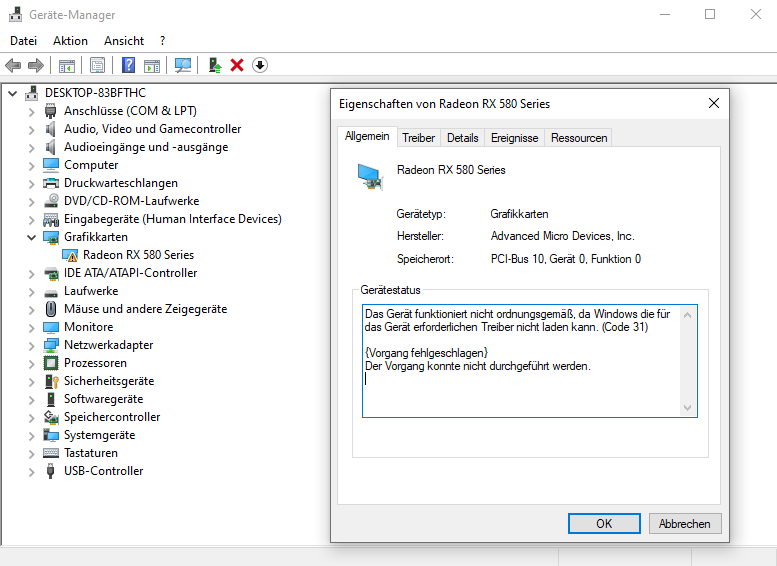Click the Netzwerkadapter icon
This screenshot has width=777, height=566.
pyautogui.click(x=51, y=345)
